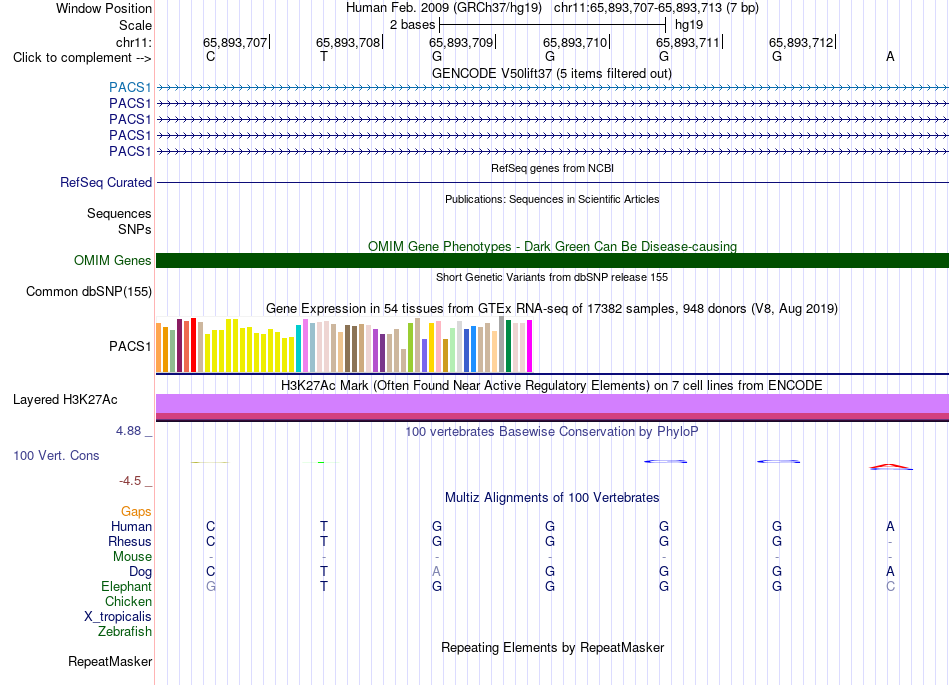Open "Multiz Alignments of 100 Vertebrates" title
Image resolution: width=950 pixels, height=685 pixels.
pos(552,497)
